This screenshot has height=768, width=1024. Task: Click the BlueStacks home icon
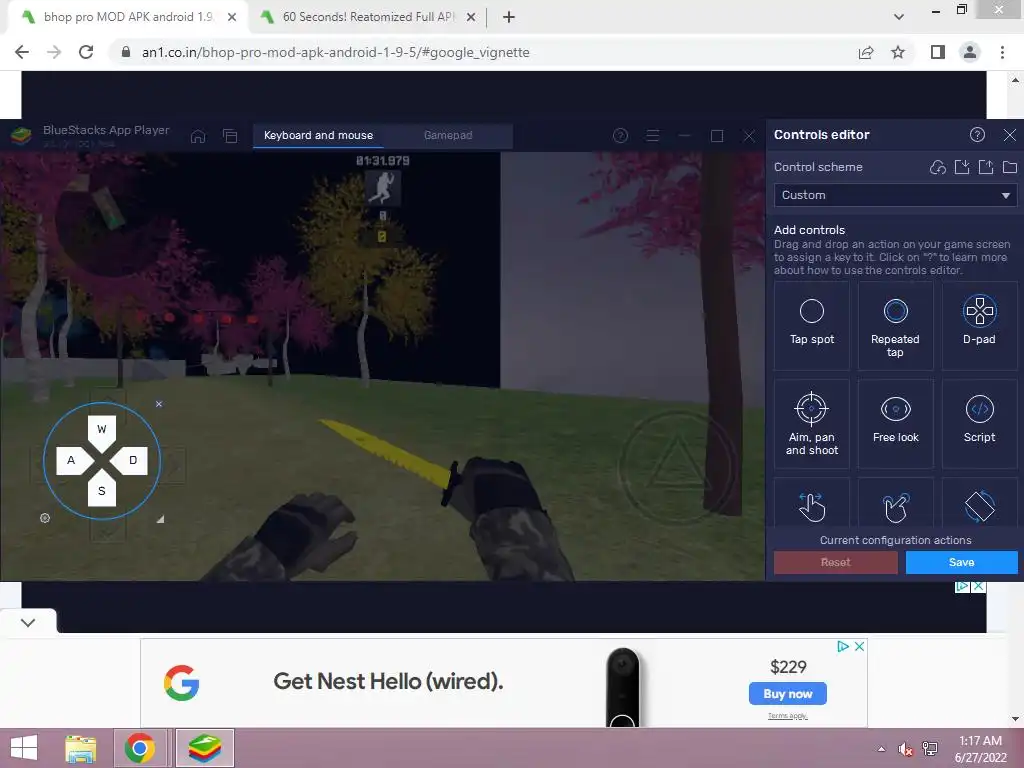(x=198, y=136)
